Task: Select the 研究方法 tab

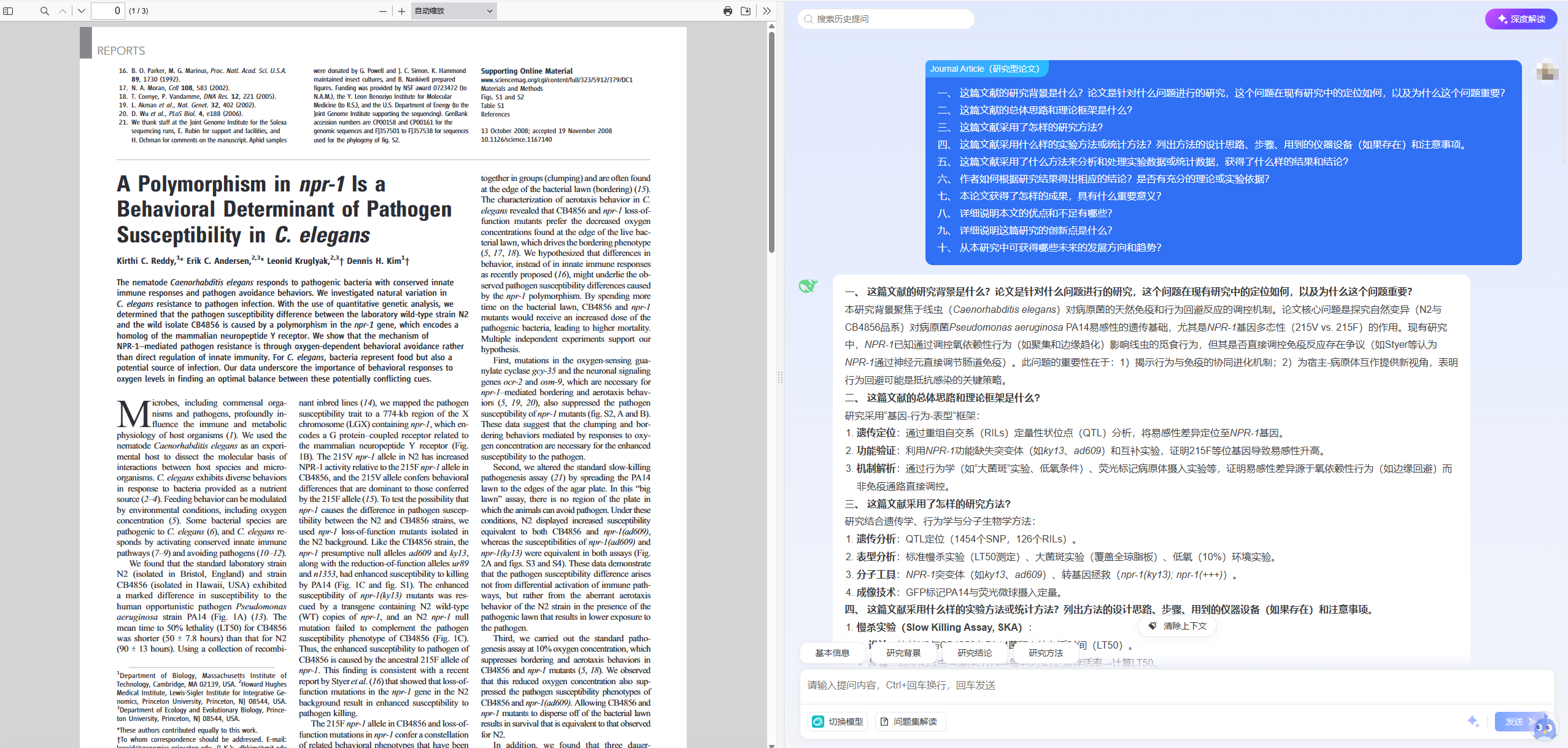Action: point(1046,653)
